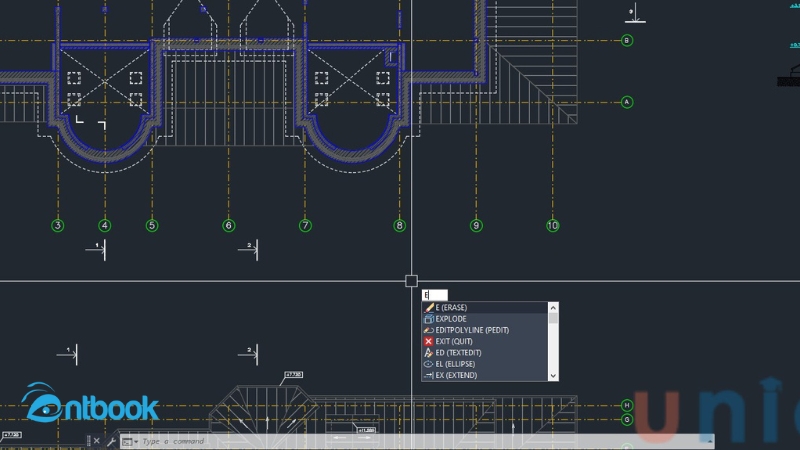Select grid bubble labeled H
The image size is (800, 450).
pos(627,406)
